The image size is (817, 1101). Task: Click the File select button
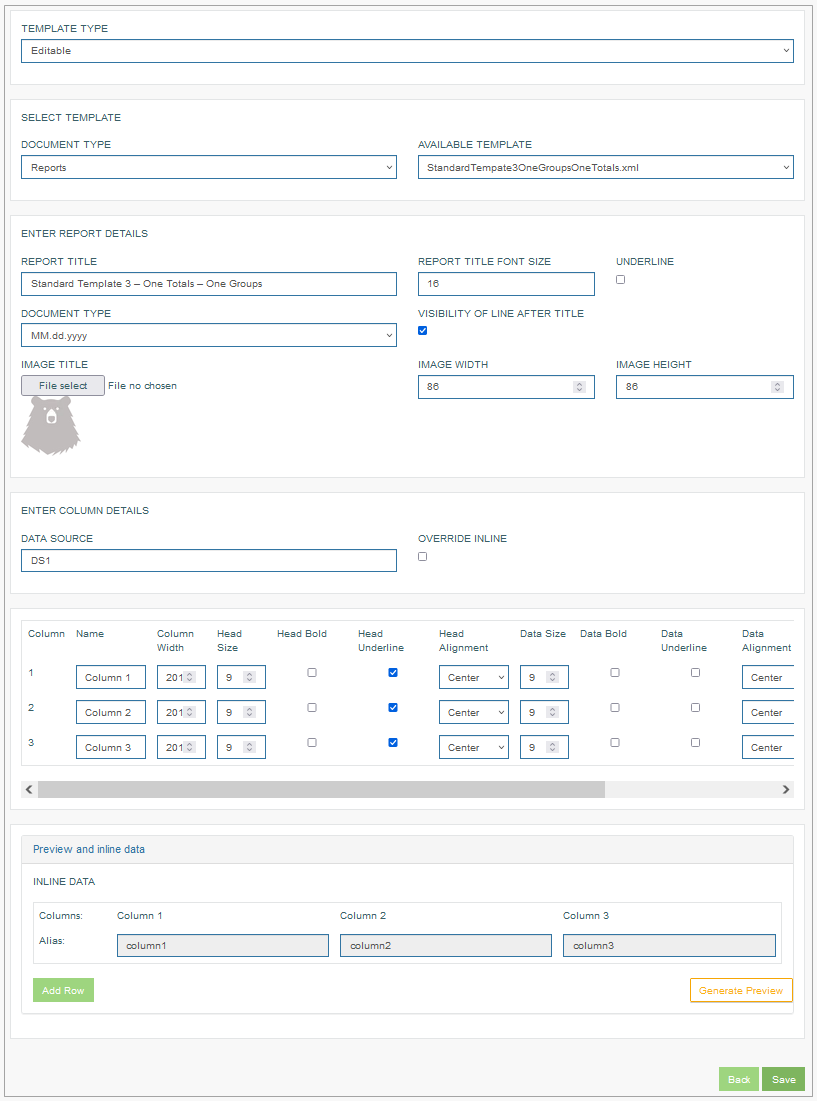(63, 385)
